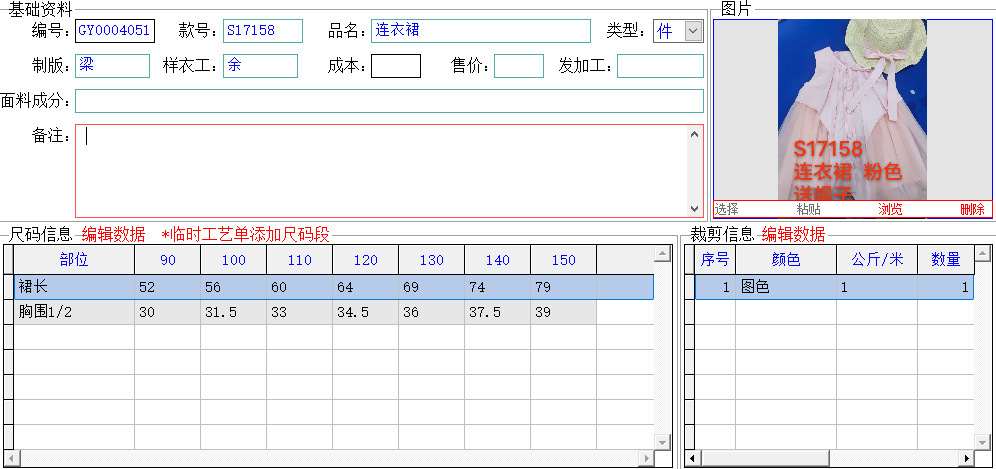Click the 款号 field S17158

pos(263,31)
